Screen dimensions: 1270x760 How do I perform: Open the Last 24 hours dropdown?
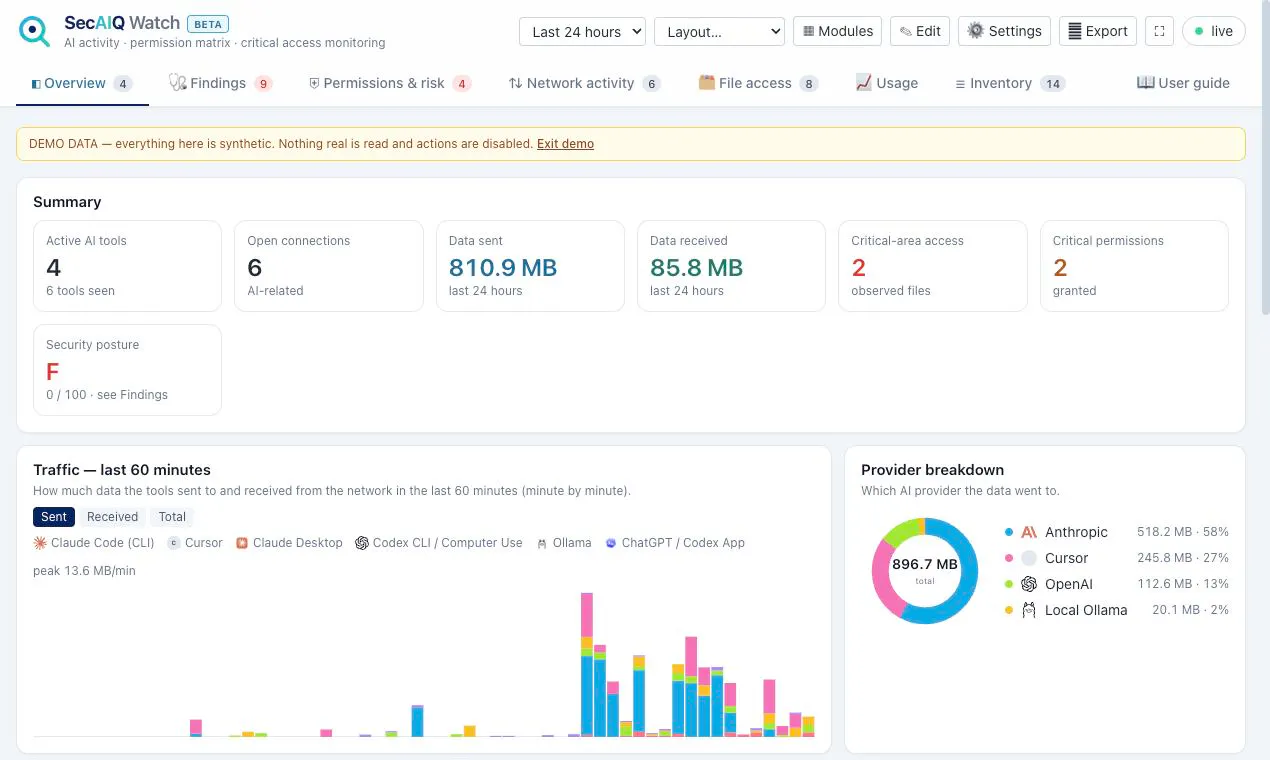(582, 31)
